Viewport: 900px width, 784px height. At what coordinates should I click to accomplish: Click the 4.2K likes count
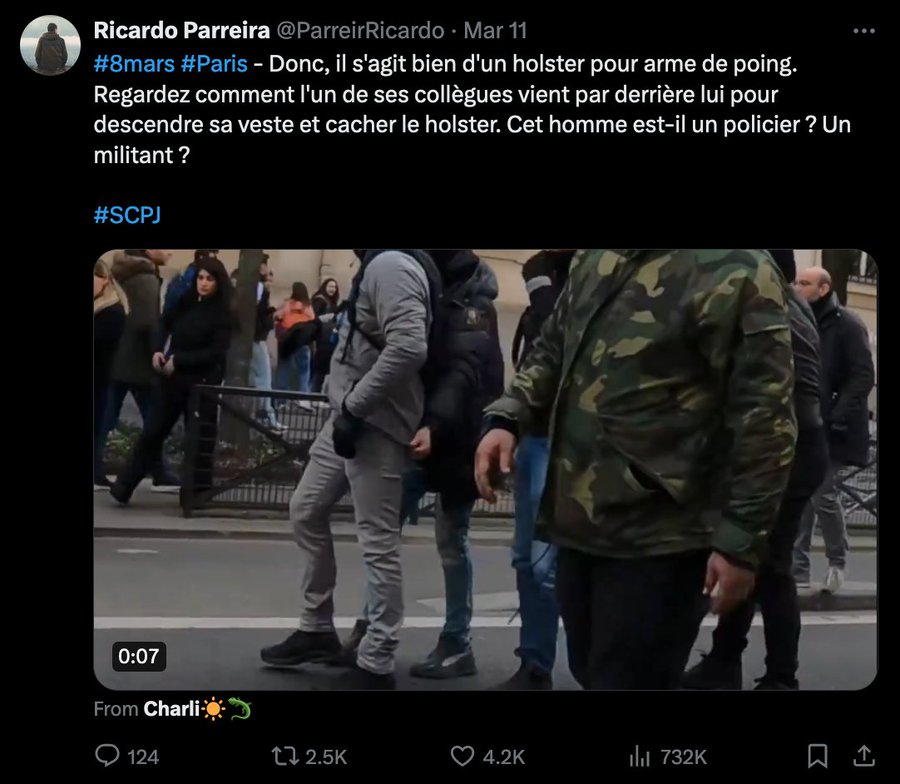(x=503, y=757)
